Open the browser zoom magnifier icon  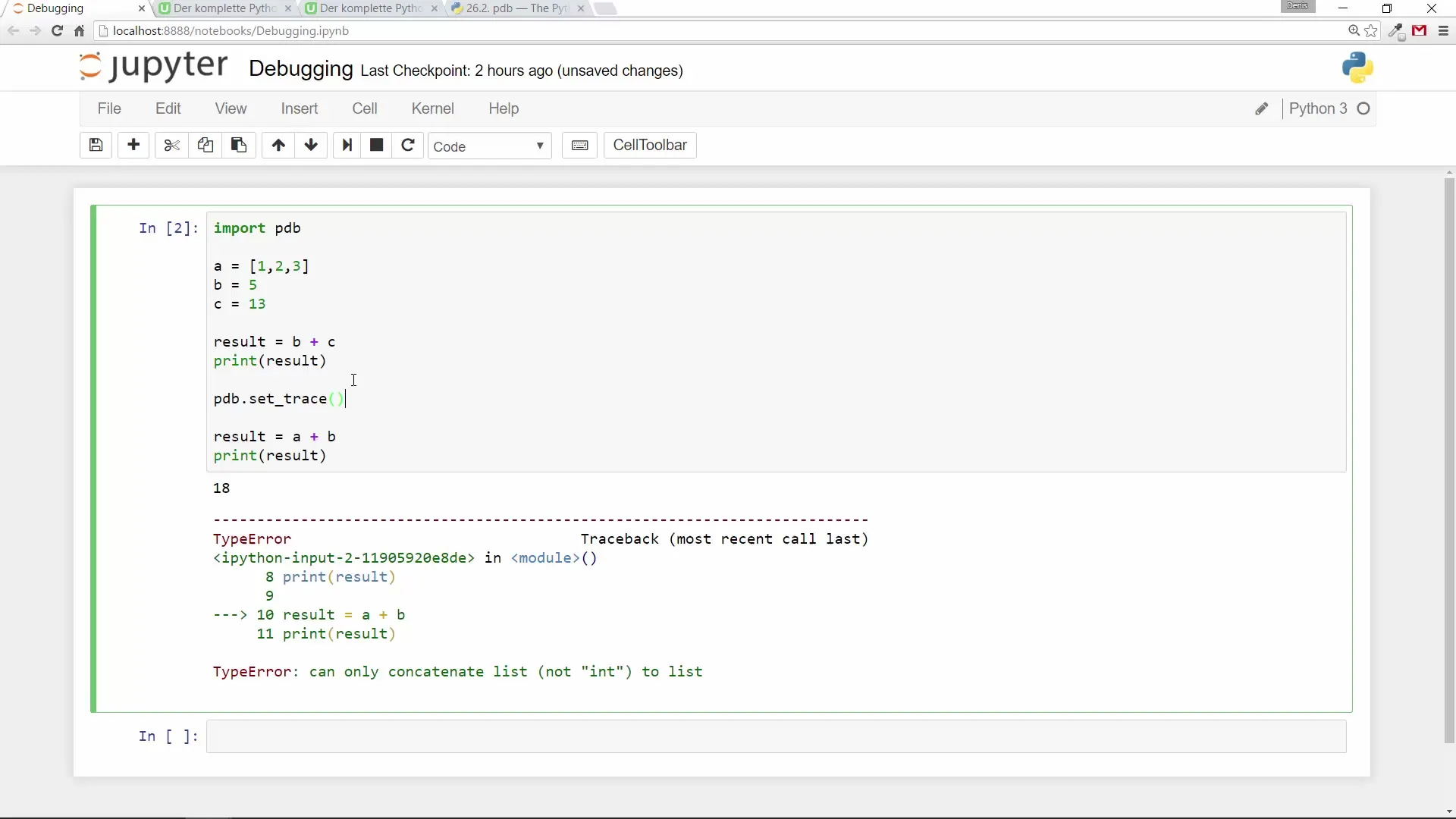tap(1354, 31)
